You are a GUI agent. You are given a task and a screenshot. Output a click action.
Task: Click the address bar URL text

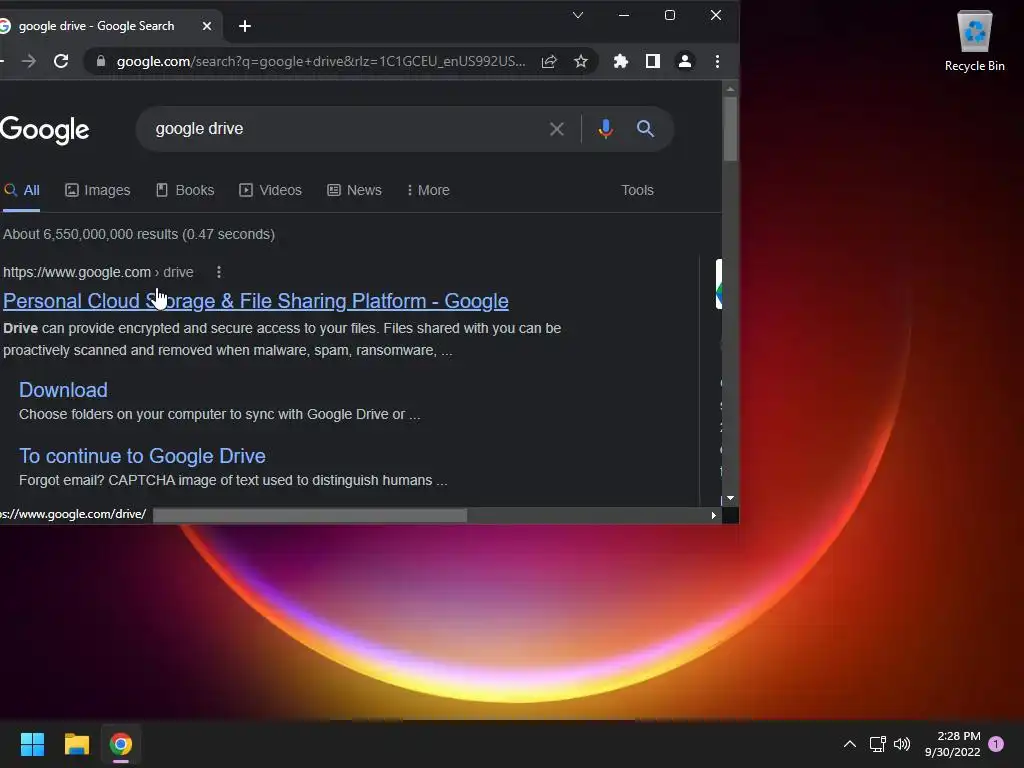click(321, 61)
